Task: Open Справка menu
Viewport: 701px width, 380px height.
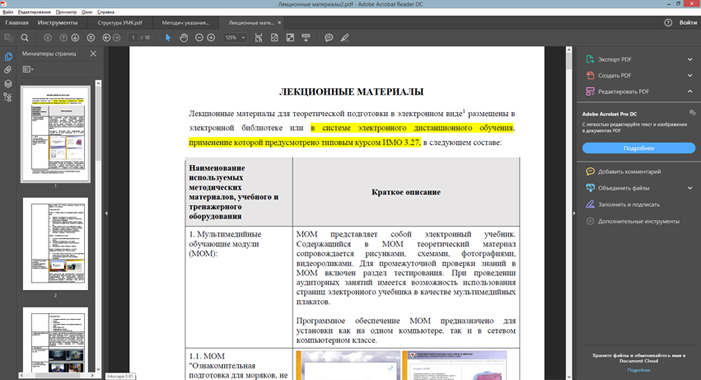Action: click(106, 12)
